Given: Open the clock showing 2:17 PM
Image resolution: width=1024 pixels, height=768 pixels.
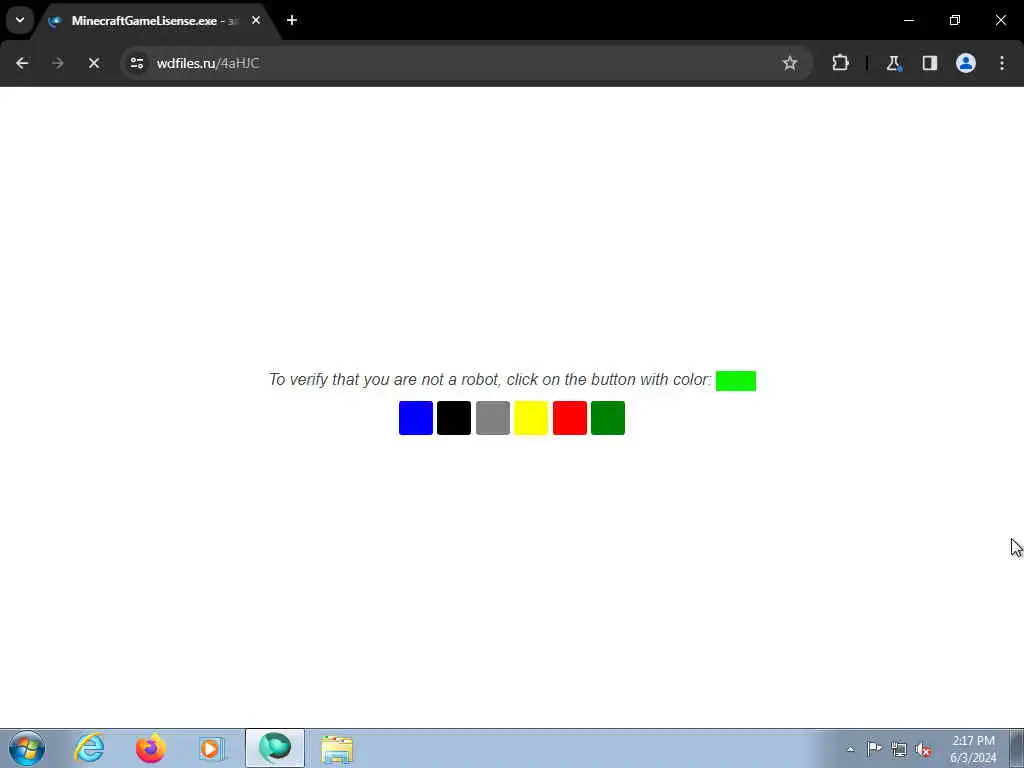Looking at the screenshot, I should (973, 749).
